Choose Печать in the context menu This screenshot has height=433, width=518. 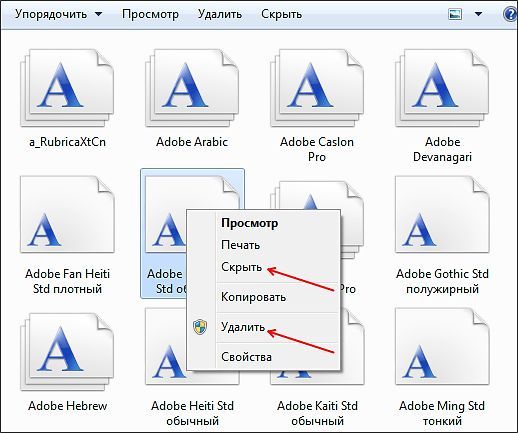click(x=240, y=245)
